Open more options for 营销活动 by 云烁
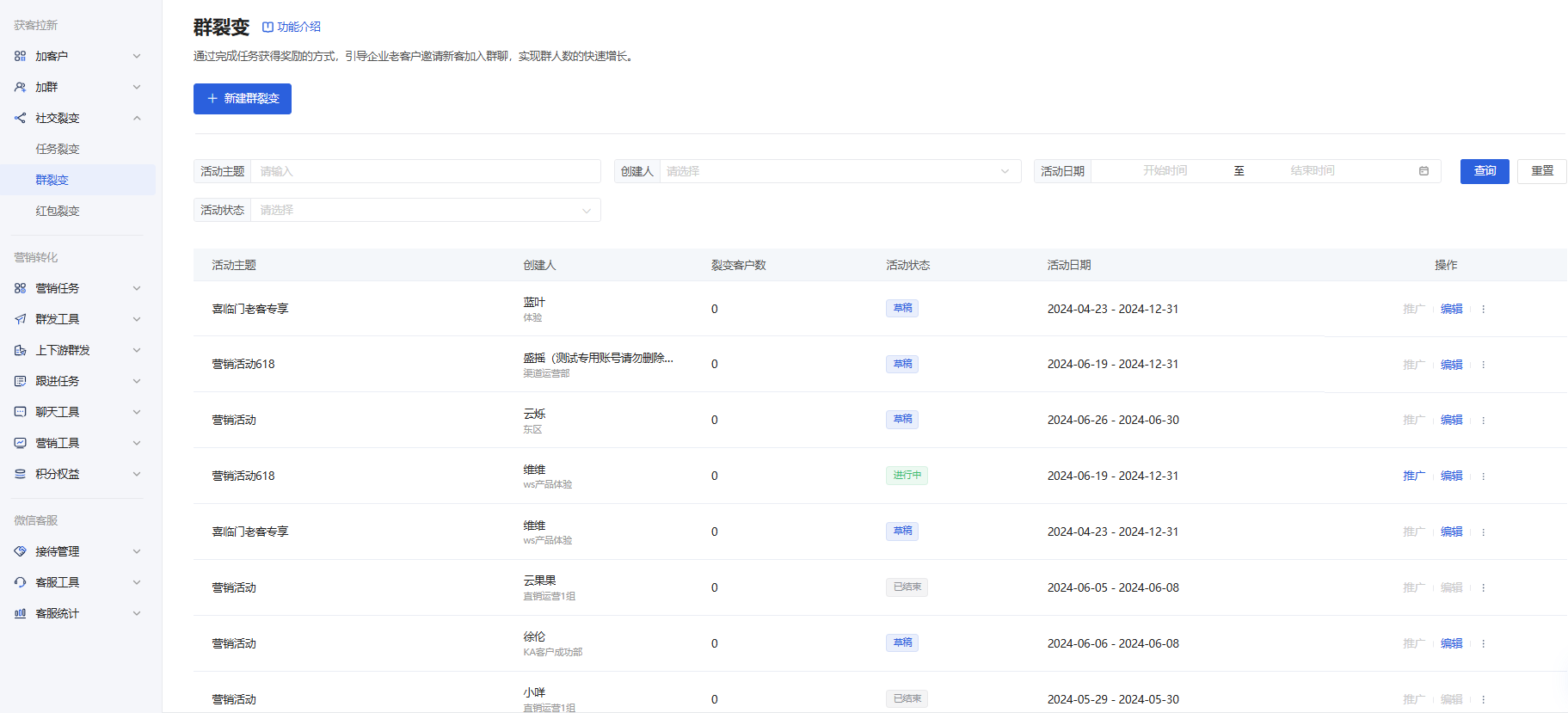1568x713 pixels. [1483, 420]
